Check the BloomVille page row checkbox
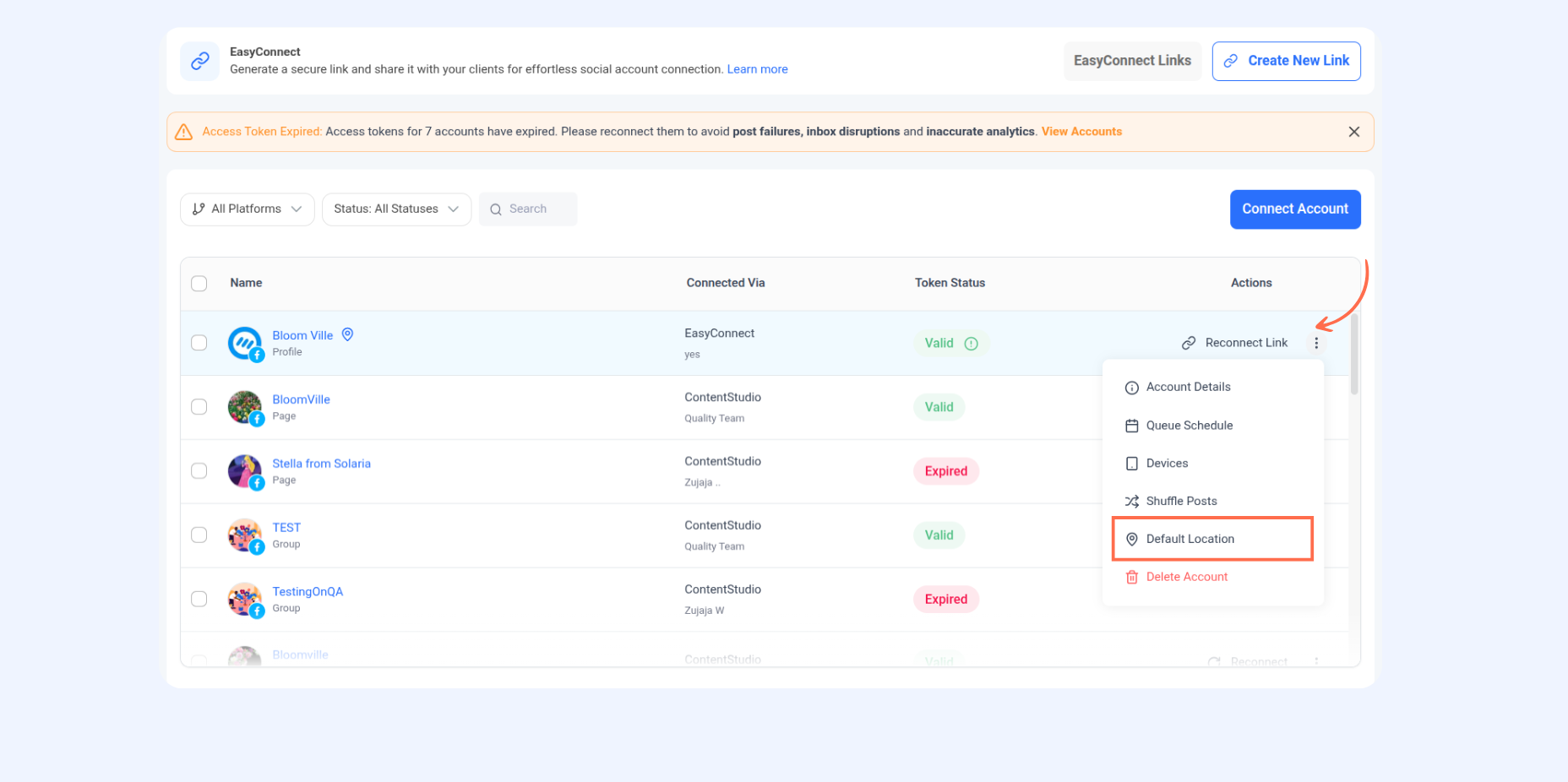The height and width of the screenshot is (782, 1568). [x=199, y=407]
